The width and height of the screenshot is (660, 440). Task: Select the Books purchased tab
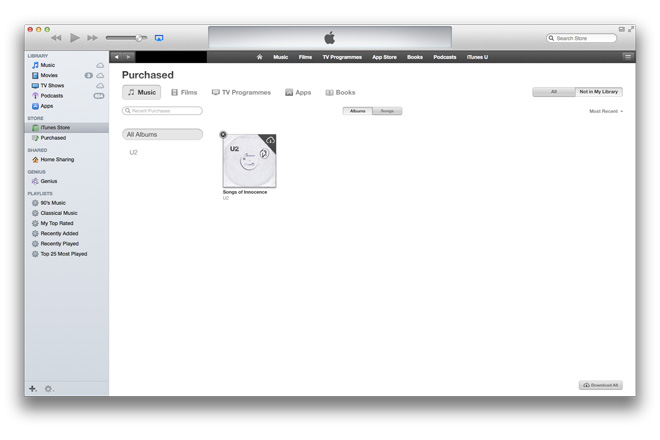(x=340, y=93)
